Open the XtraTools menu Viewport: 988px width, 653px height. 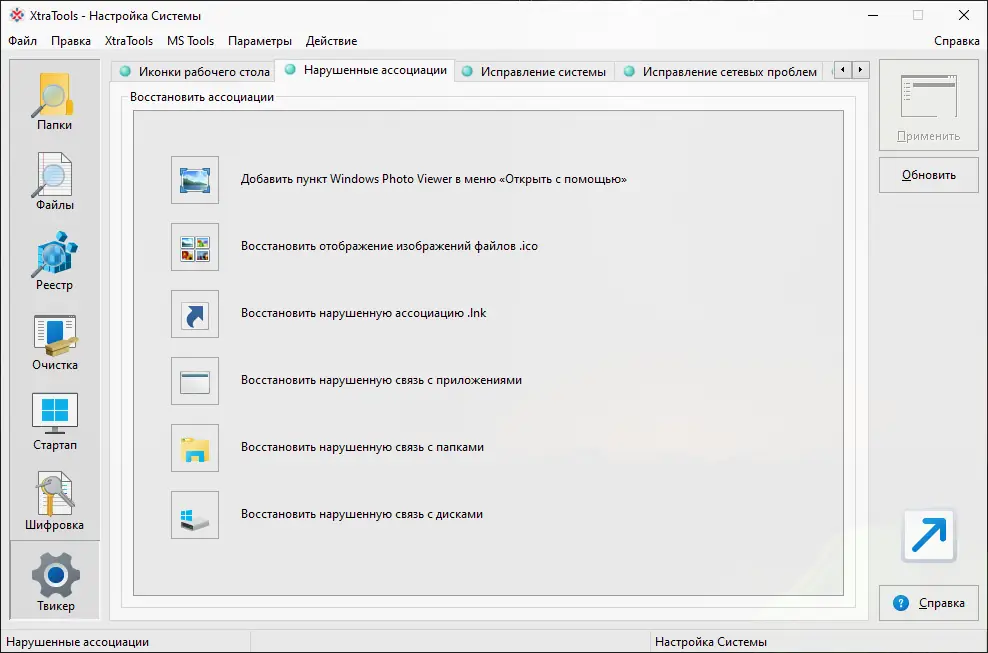click(x=129, y=41)
